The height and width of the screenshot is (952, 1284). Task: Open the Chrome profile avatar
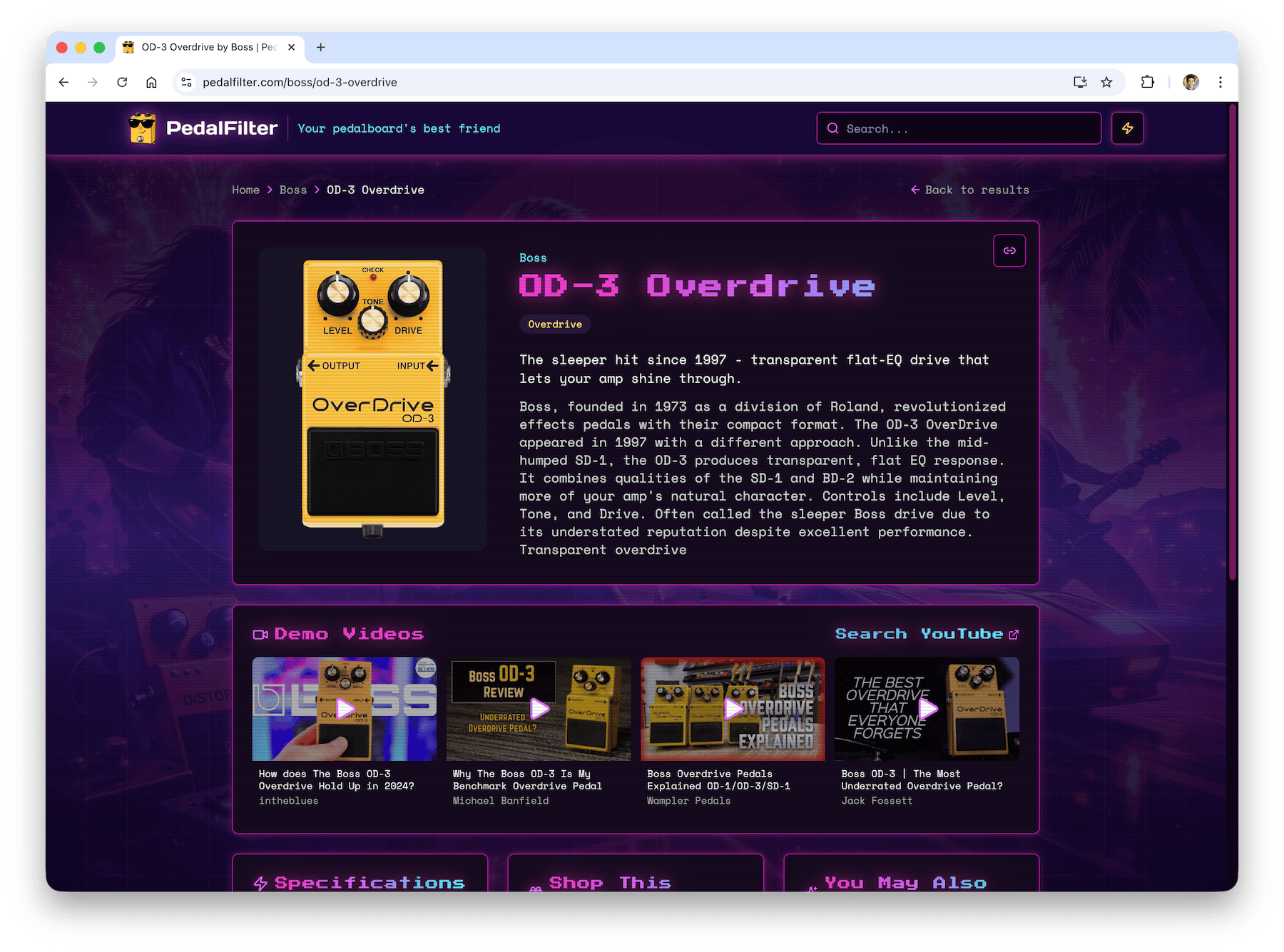pyautogui.click(x=1191, y=82)
